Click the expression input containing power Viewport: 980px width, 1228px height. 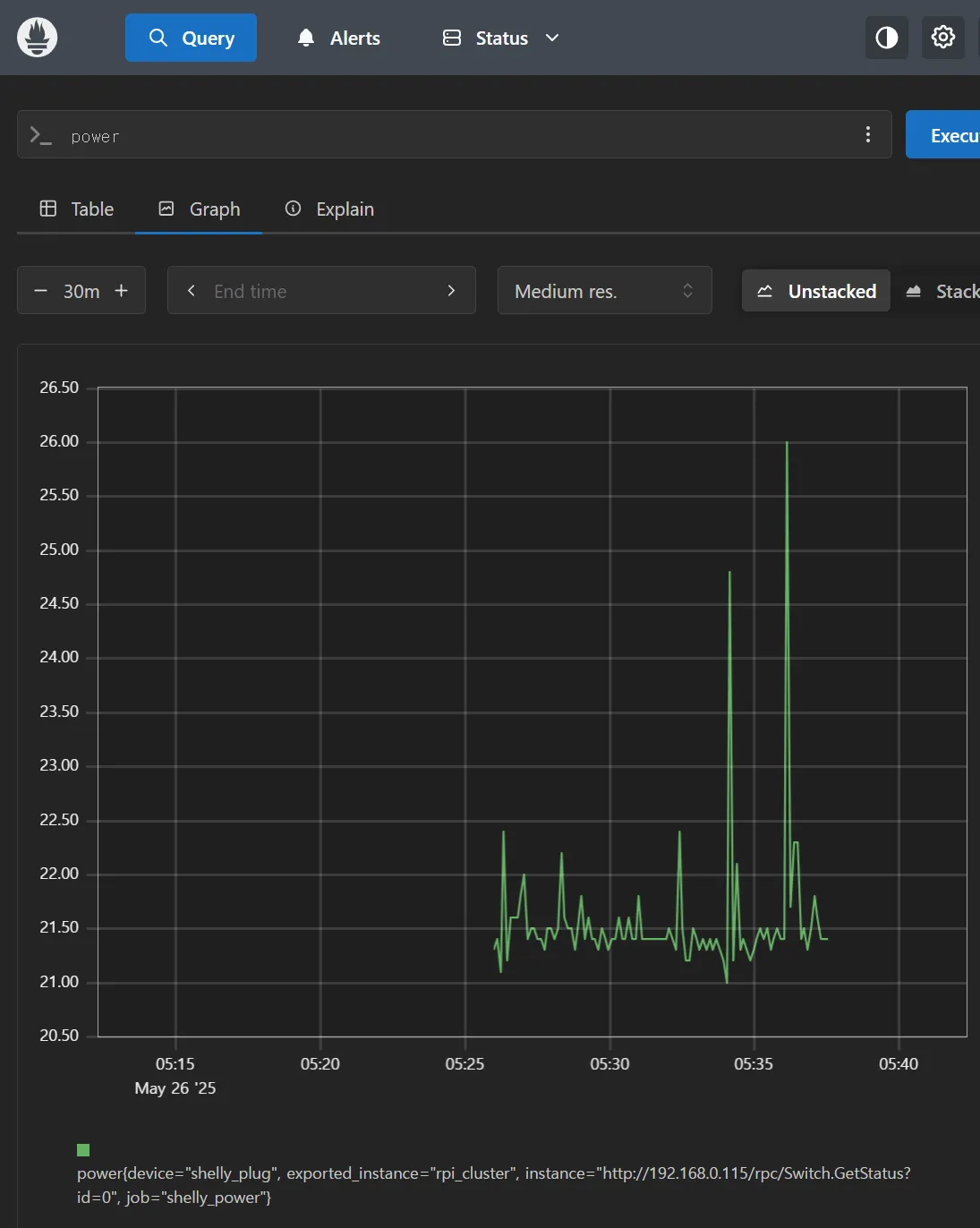click(x=456, y=136)
